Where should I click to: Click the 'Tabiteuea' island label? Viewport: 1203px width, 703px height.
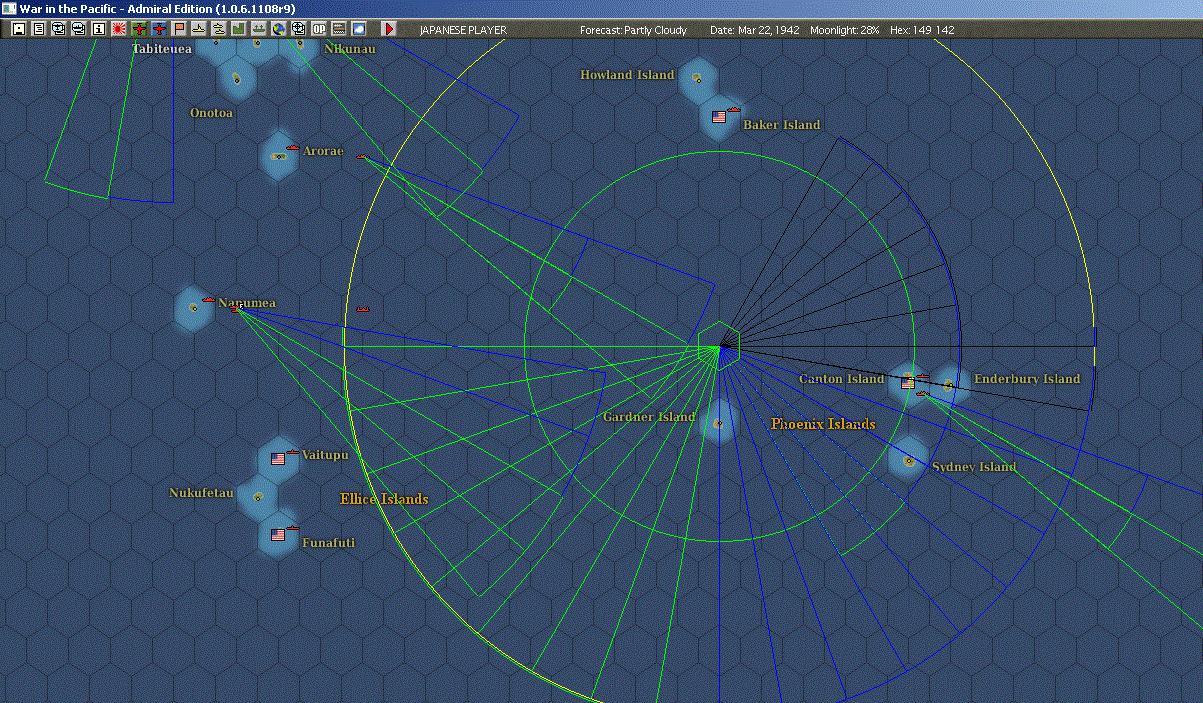(162, 48)
